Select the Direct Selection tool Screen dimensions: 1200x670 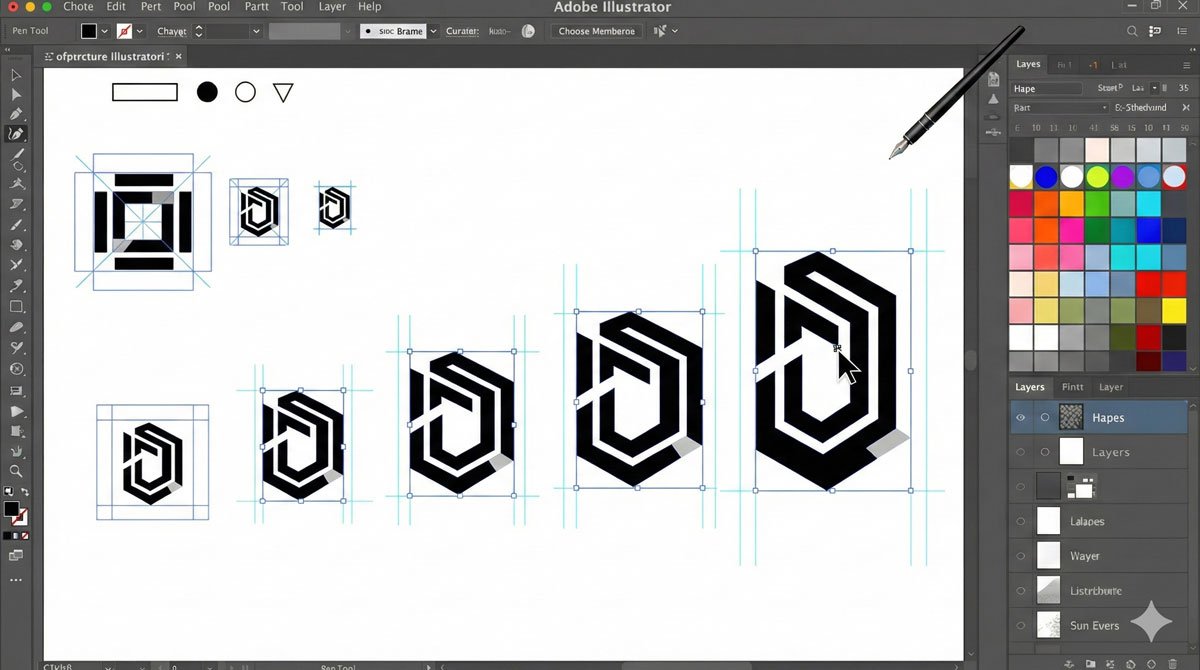[16, 95]
